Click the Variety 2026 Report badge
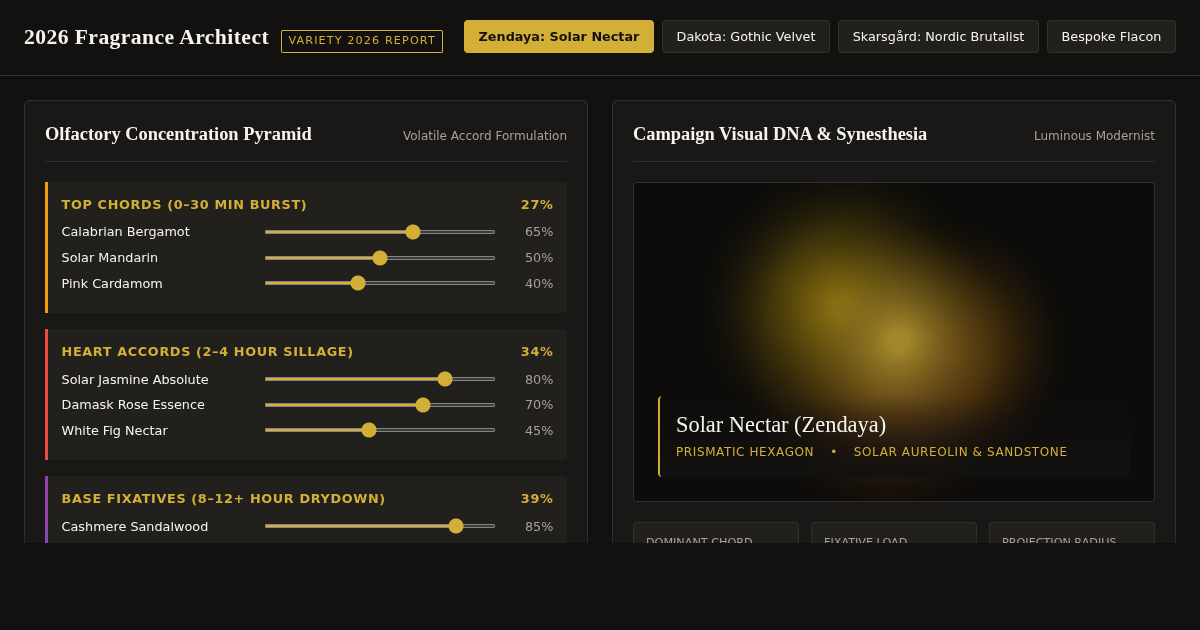Viewport: 1200px width, 630px height. coord(362,41)
